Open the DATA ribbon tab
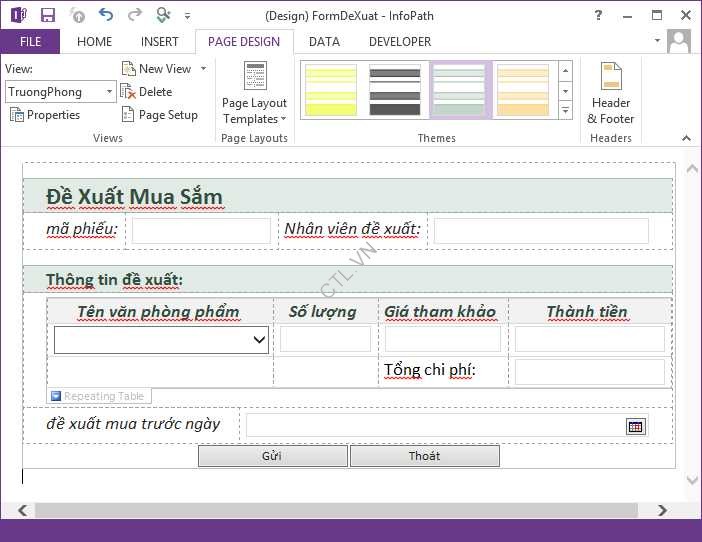Screen dimensions: 702x542 (323, 42)
